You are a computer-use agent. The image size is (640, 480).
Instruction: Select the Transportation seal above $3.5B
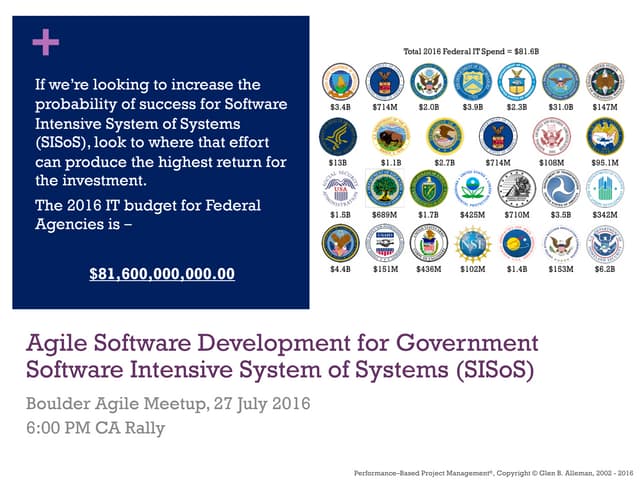(561, 189)
